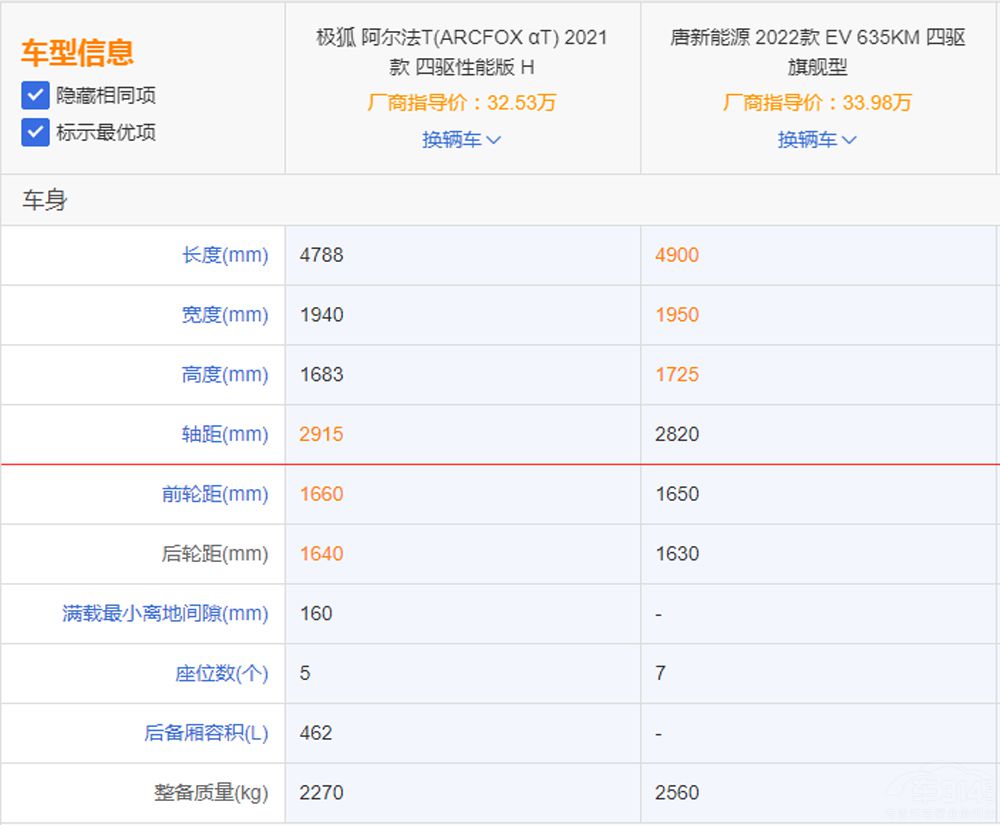Click the highlighted 4900 length value

(677, 255)
